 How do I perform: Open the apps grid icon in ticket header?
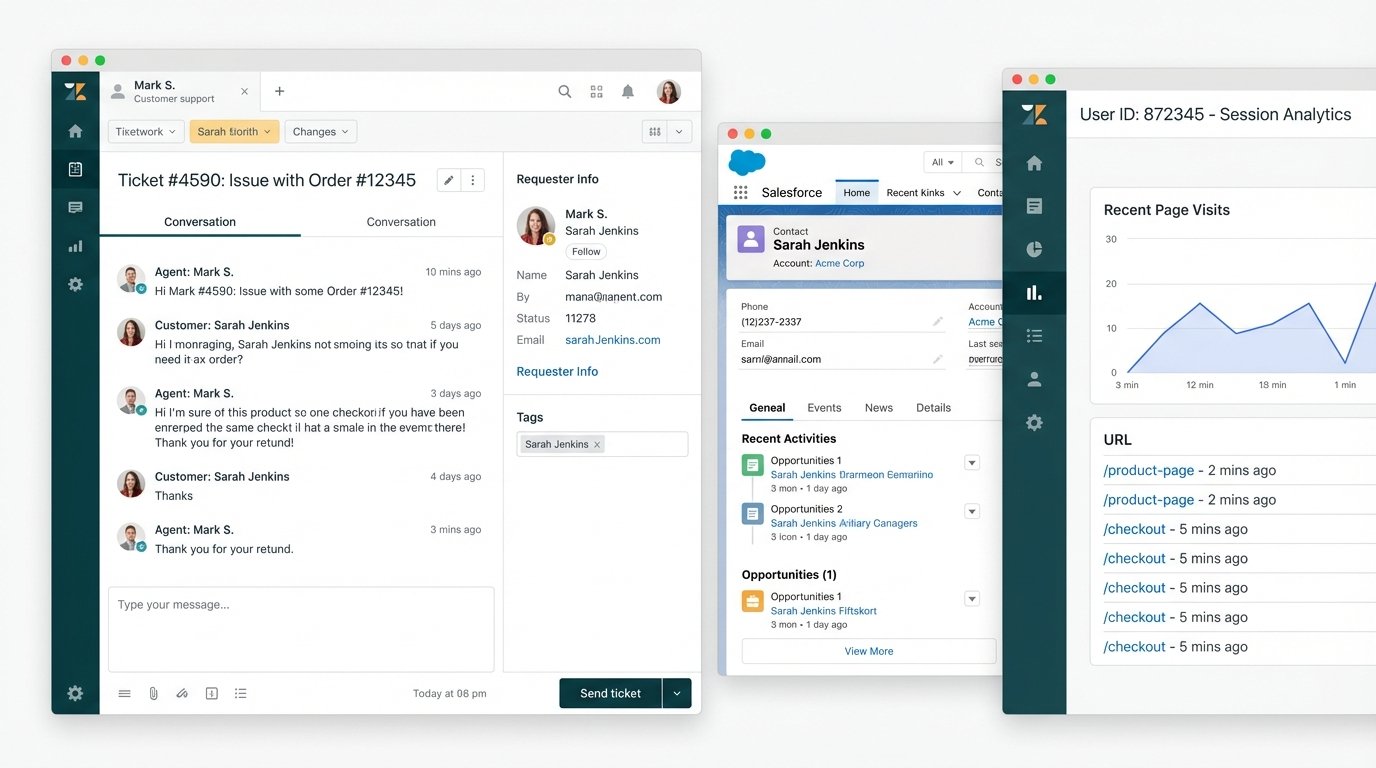tap(597, 92)
